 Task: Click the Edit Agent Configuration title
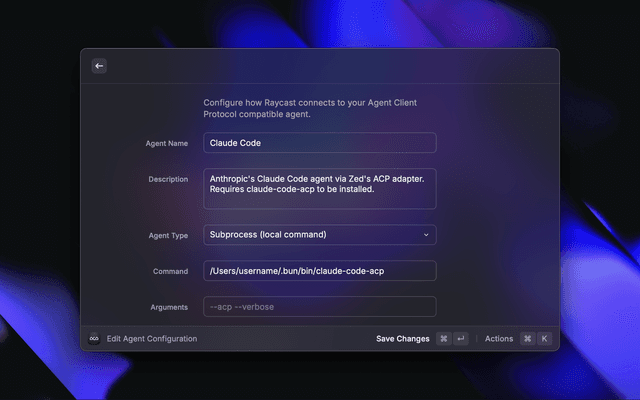click(152, 339)
